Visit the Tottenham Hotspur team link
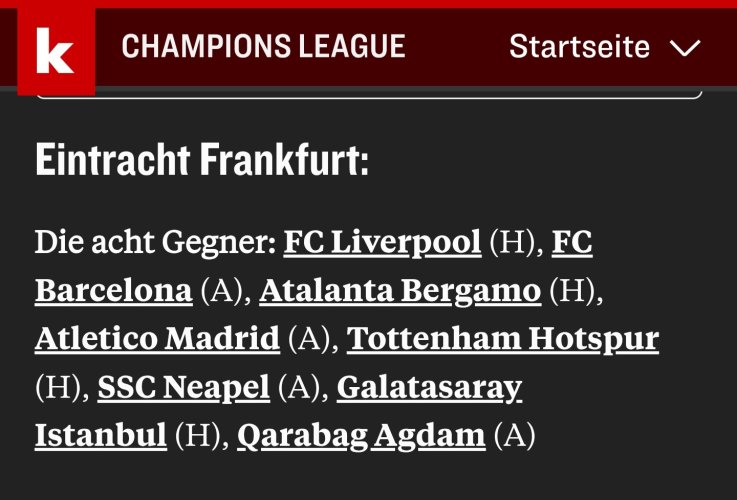The height and width of the screenshot is (500, 737). [502, 339]
